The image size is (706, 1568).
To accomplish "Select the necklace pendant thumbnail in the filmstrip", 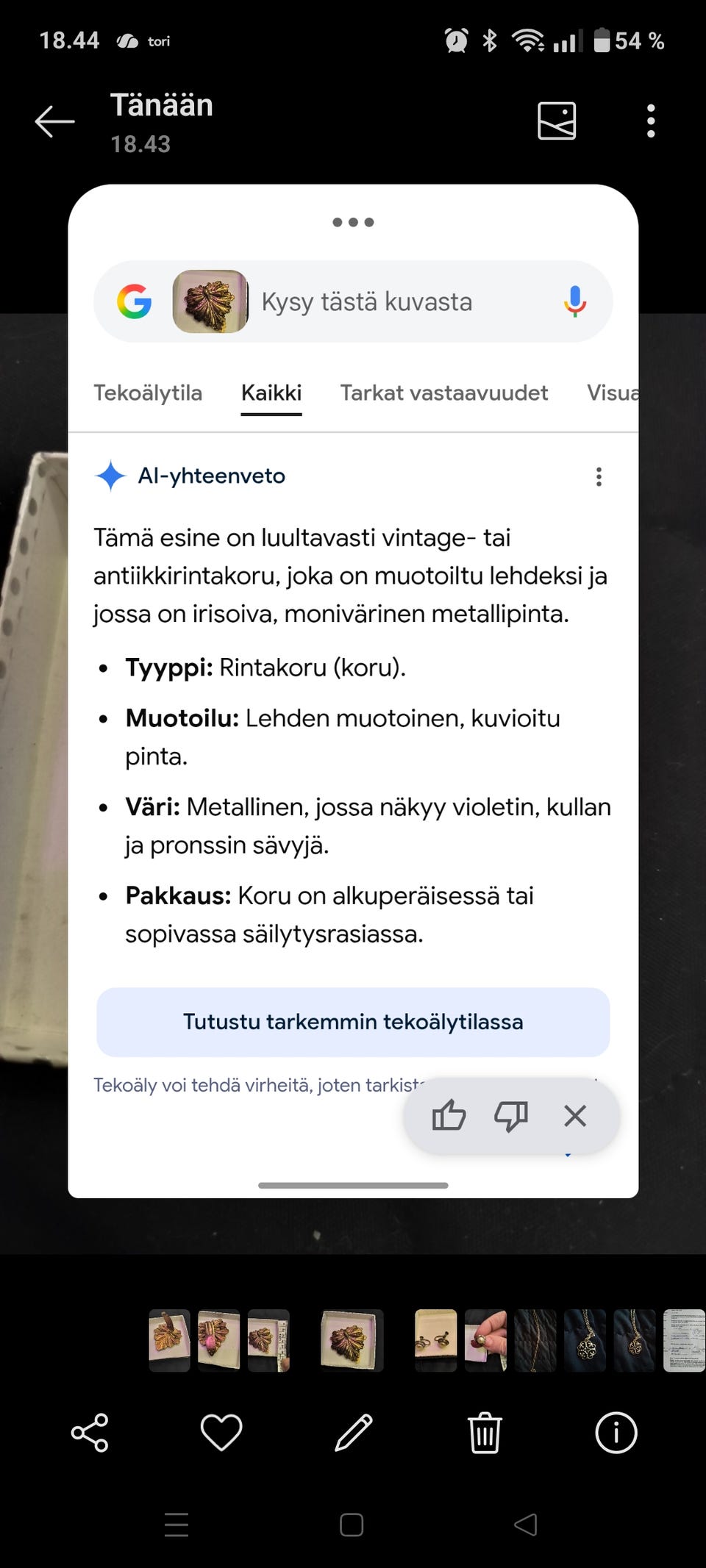I will 583,1340.
